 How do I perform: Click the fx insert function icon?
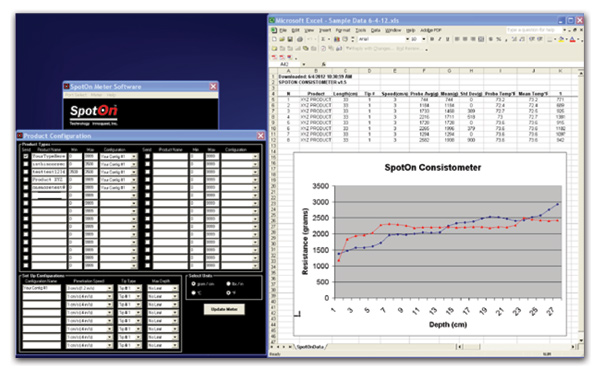[x=323, y=64]
